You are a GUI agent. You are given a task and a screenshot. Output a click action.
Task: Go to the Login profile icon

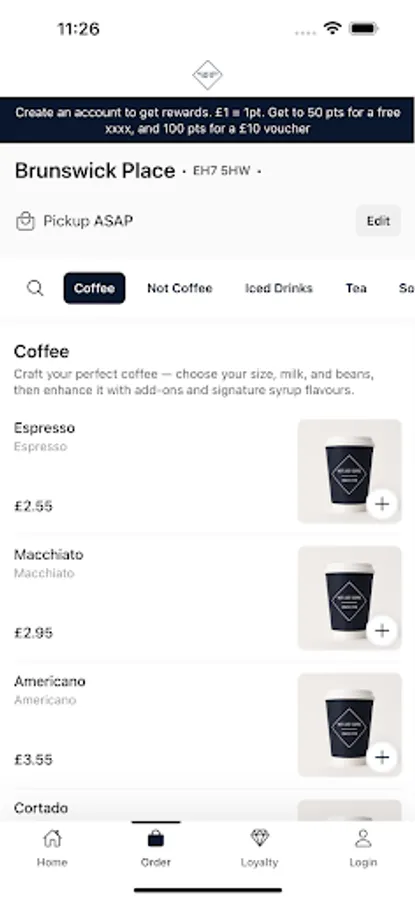click(x=363, y=839)
